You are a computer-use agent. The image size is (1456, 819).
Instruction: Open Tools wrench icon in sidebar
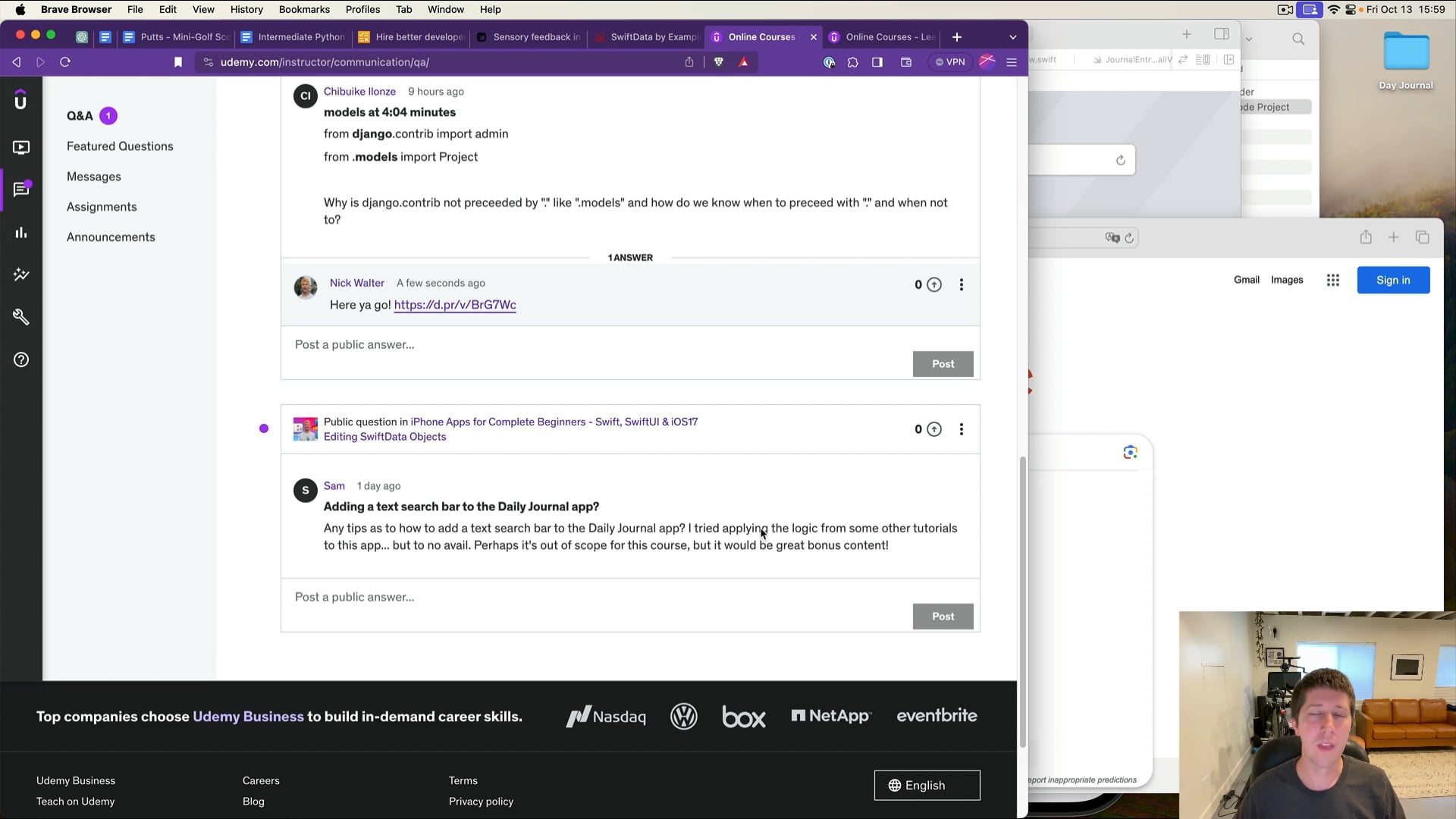point(21,317)
